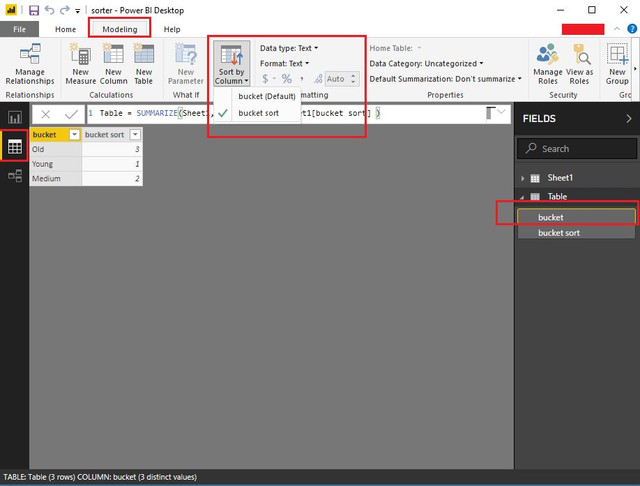The image size is (640, 486).
Task: Click the Power BI logo icon
Action: 11,10
